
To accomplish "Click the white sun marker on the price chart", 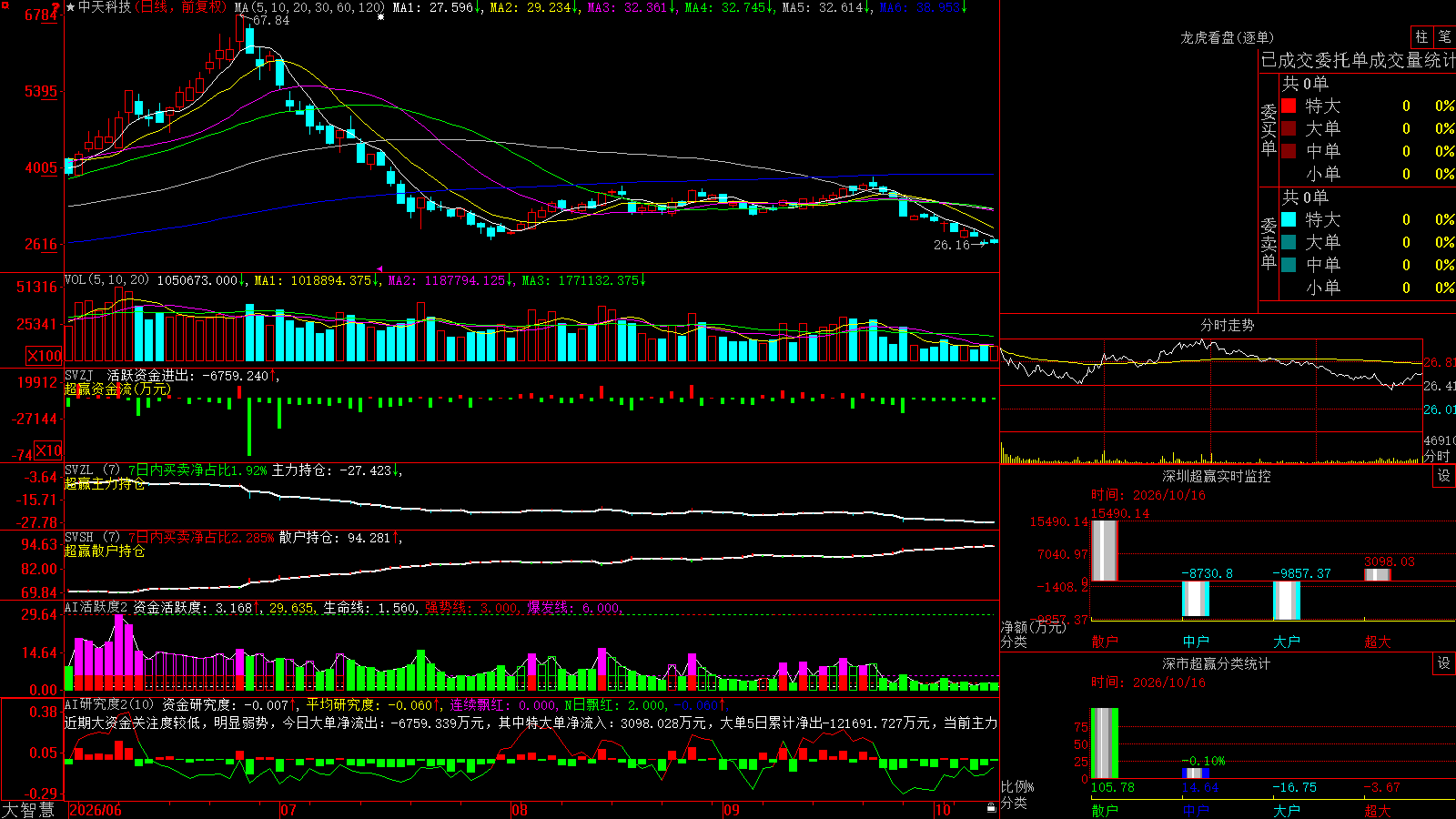I will (x=380, y=17).
